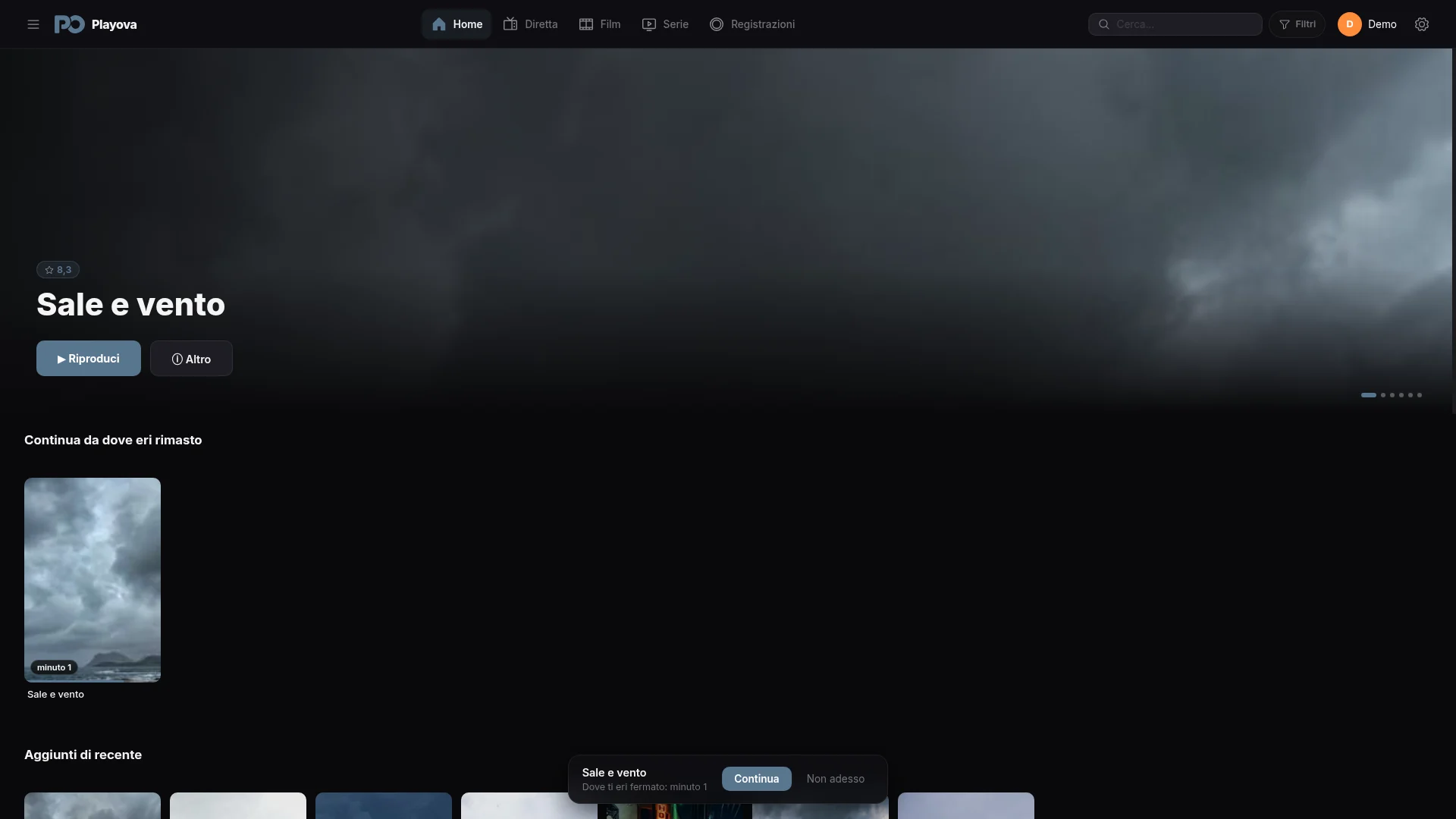Open the Serie tab
1456x819 pixels.
(x=665, y=24)
